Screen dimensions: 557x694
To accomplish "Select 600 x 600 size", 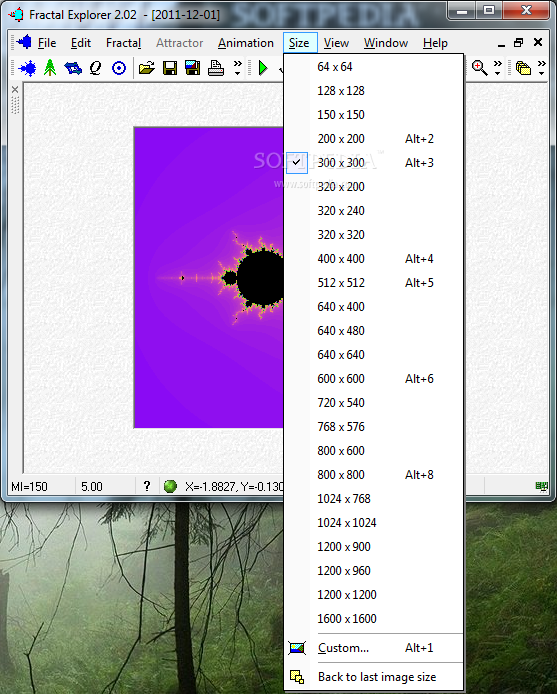I will point(374,378).
